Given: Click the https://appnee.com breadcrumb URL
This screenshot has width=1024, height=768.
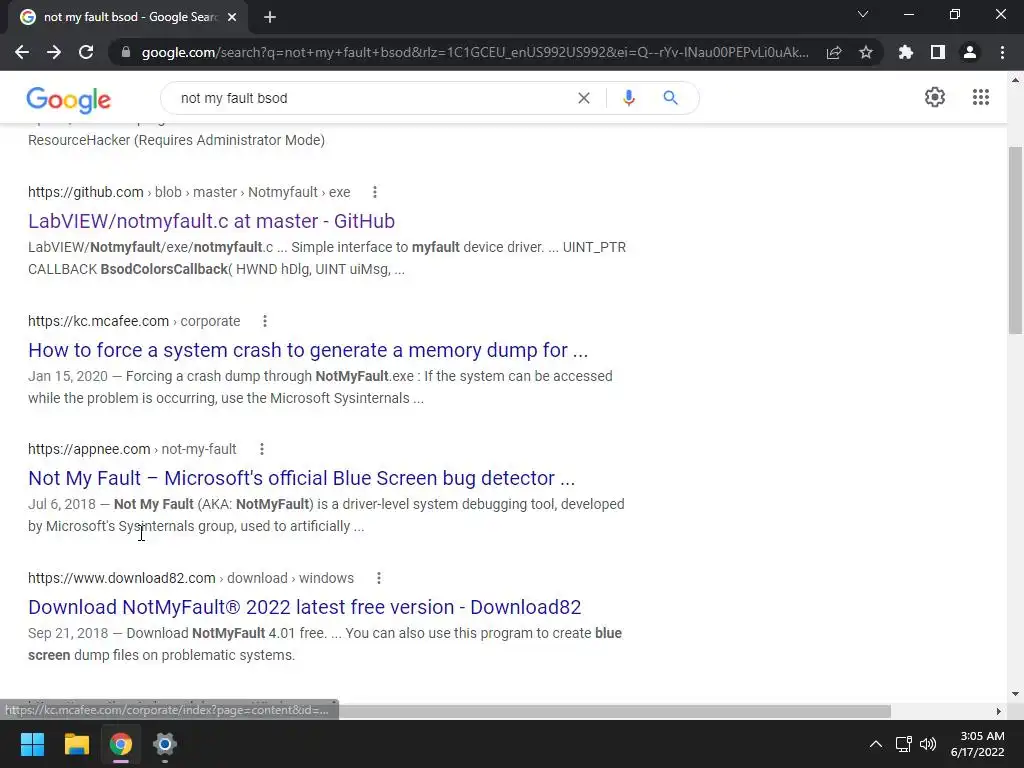Looking at the screenshot, I should tap(89, 449).
